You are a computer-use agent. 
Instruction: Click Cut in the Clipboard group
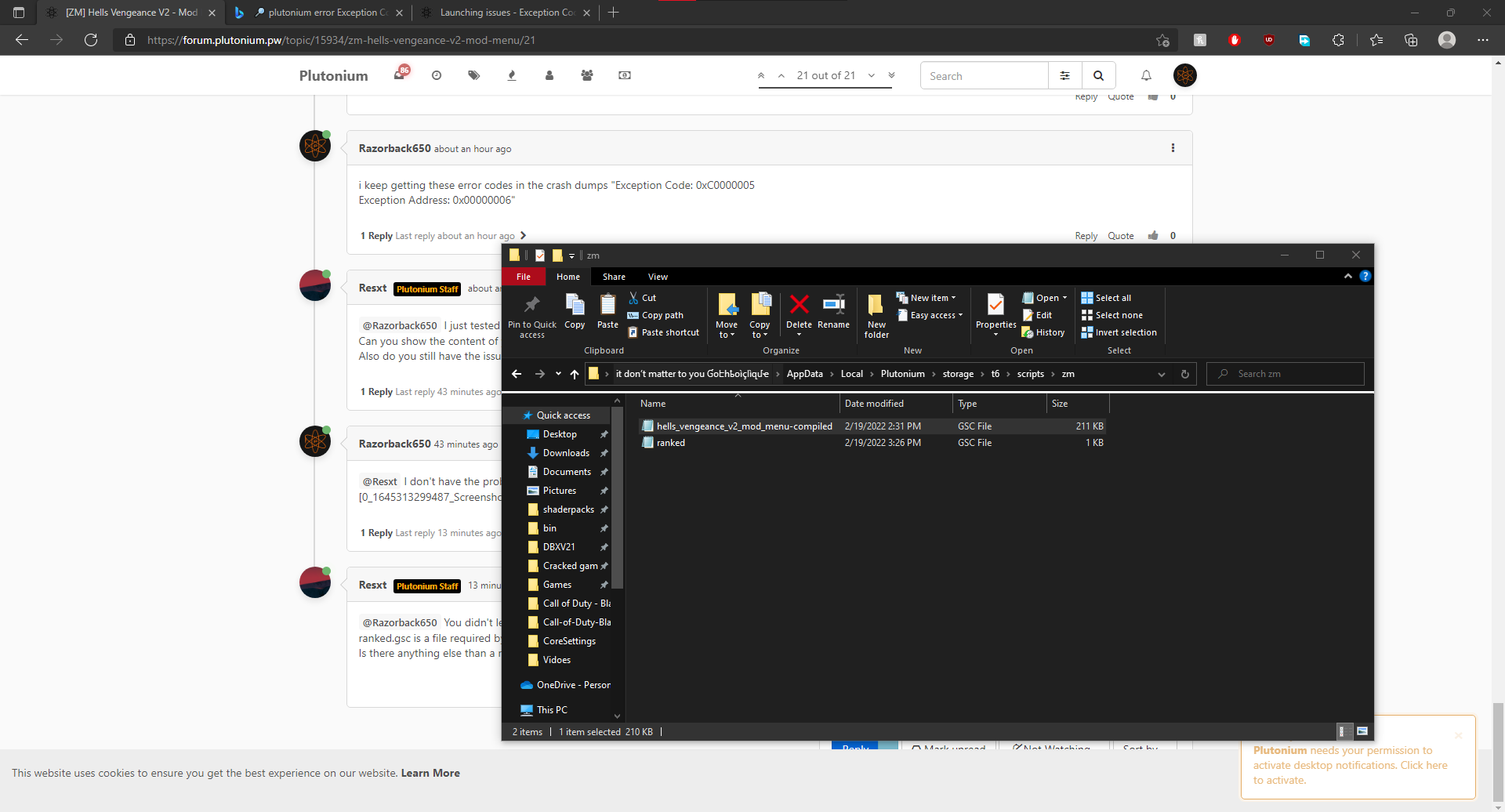(x=643, y=298)
